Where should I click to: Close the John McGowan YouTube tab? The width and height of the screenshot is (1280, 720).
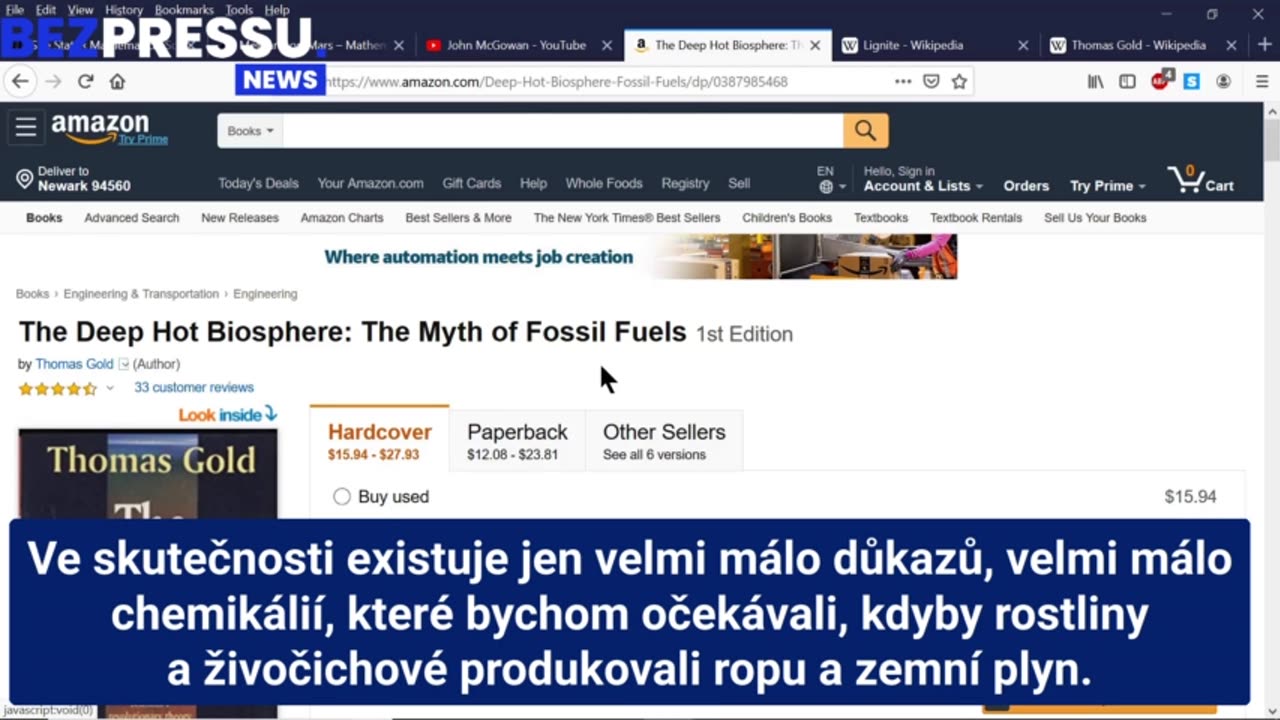[x=607, y=45]
